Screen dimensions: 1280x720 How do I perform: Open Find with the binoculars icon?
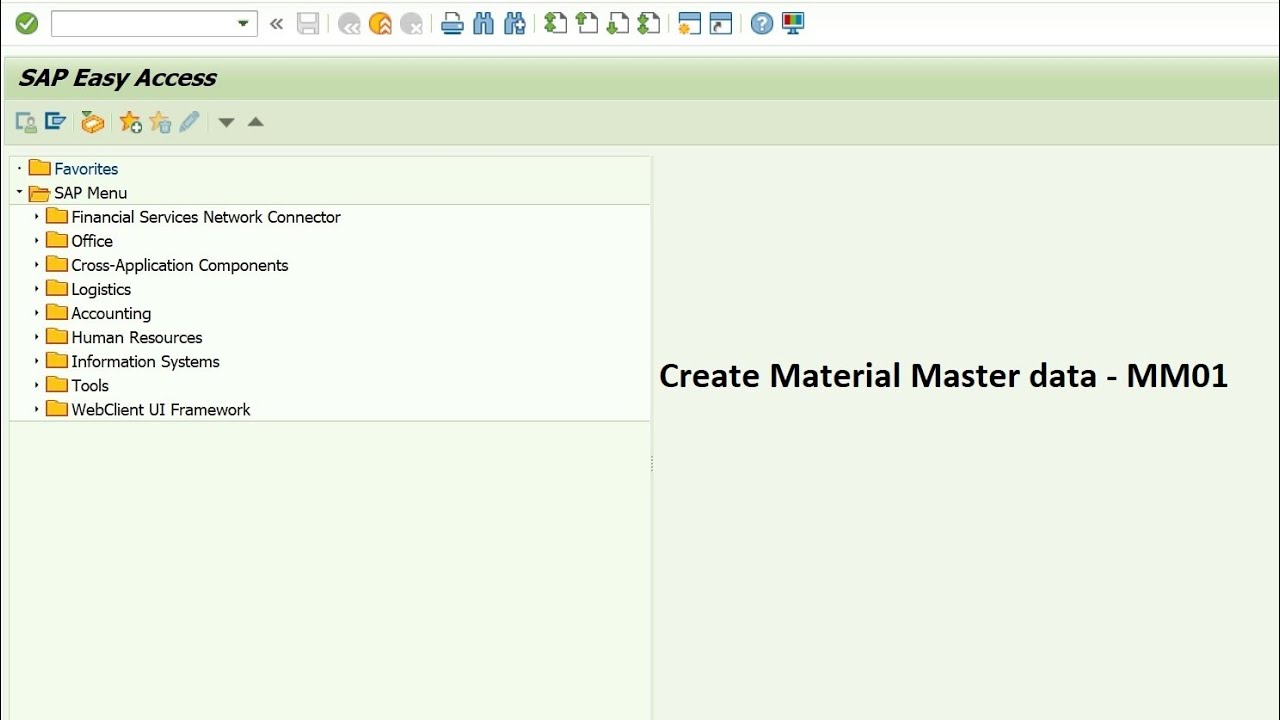[484, 24]
